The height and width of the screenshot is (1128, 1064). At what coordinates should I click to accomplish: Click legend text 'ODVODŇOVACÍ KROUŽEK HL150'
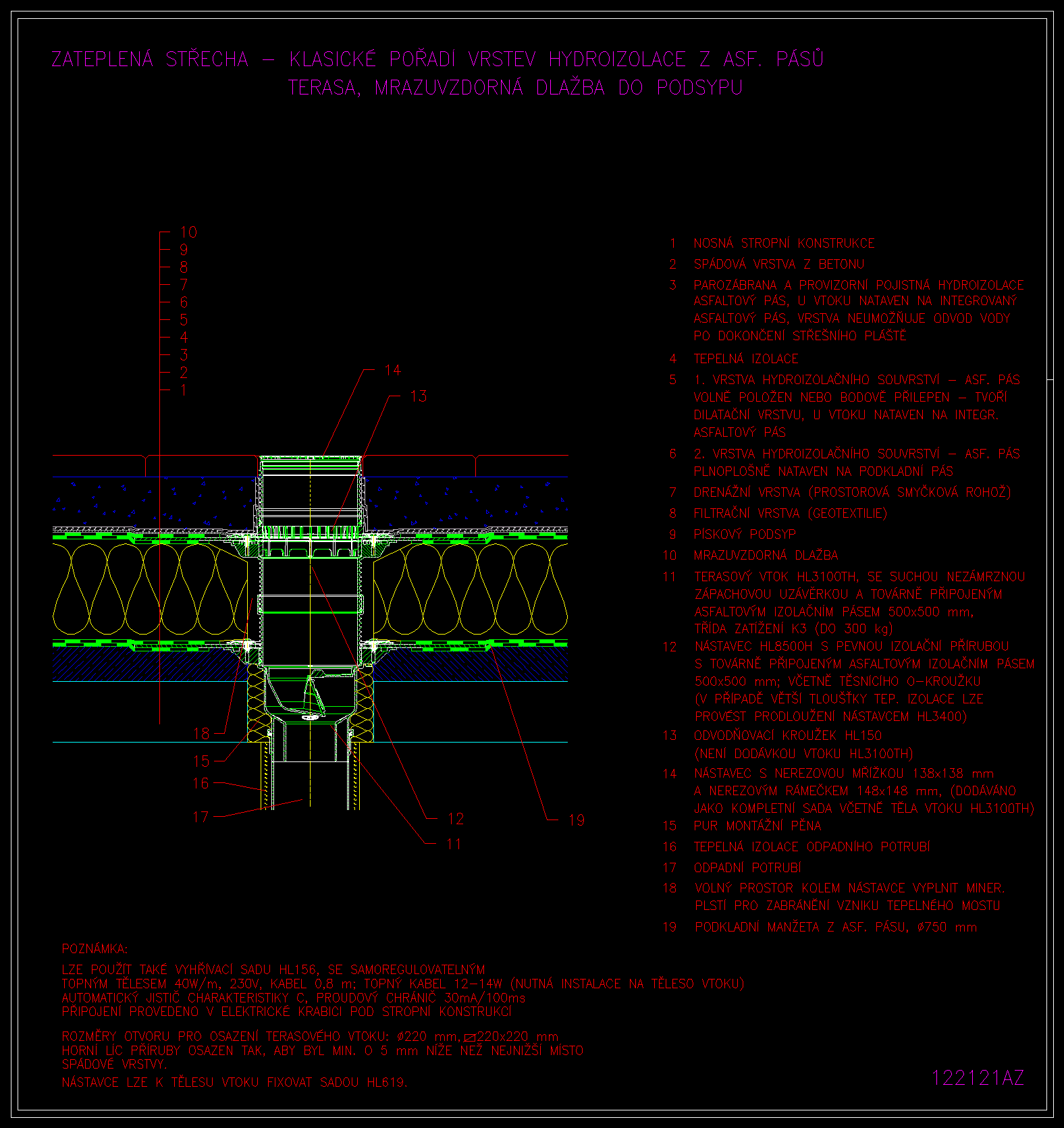coord(788,735)
